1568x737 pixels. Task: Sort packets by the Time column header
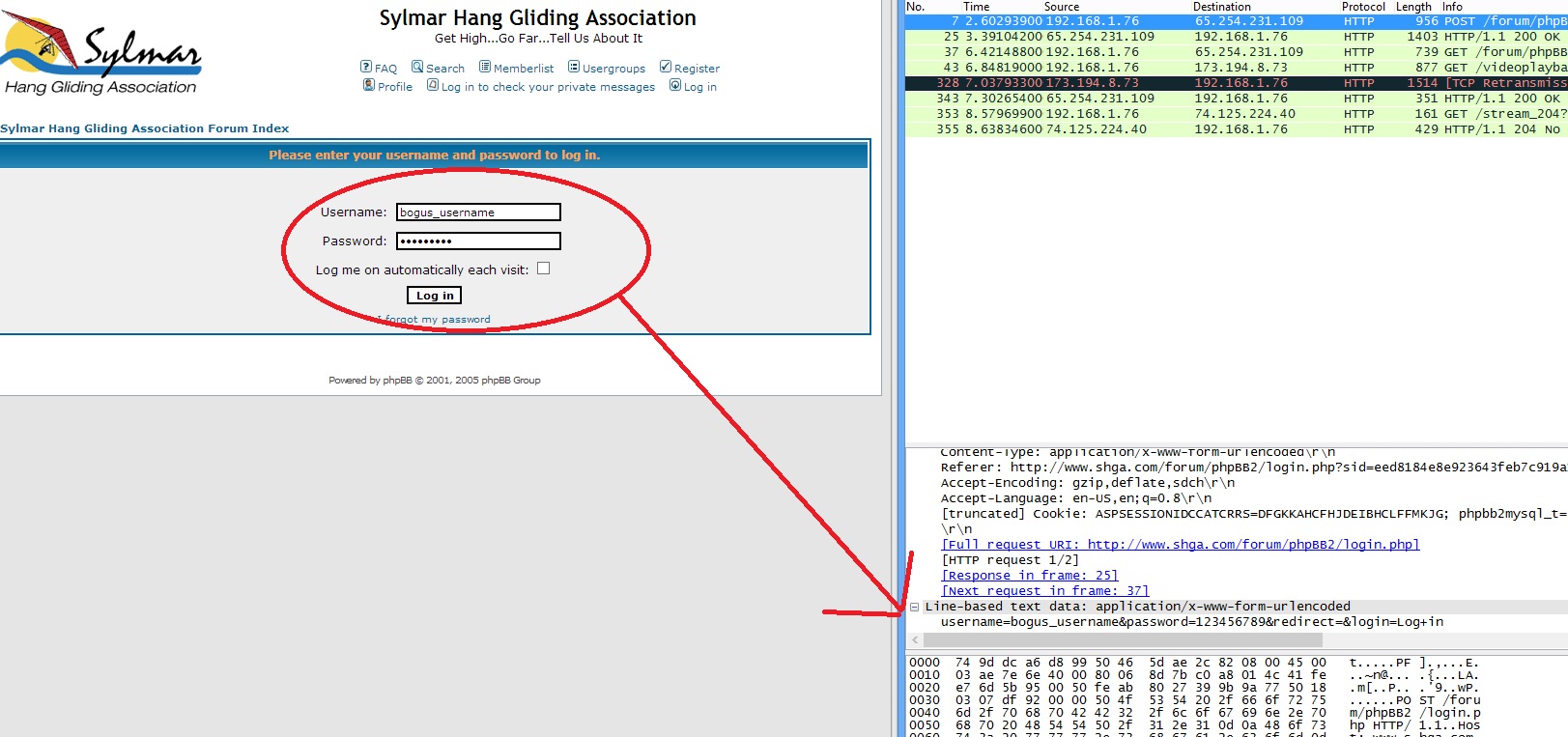pos(977,7)
